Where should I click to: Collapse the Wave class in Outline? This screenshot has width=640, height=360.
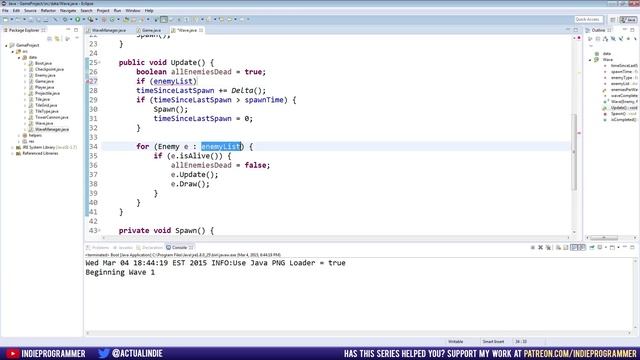(590, 60)
